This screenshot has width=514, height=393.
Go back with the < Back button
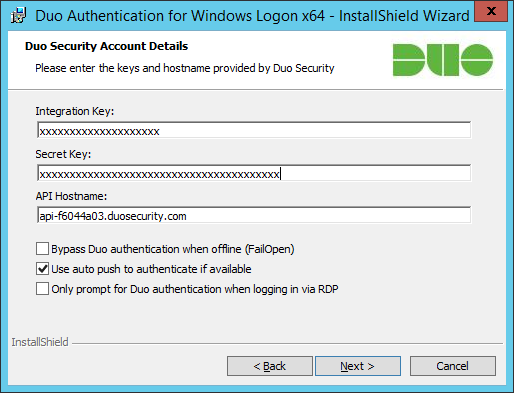point(270,366)
